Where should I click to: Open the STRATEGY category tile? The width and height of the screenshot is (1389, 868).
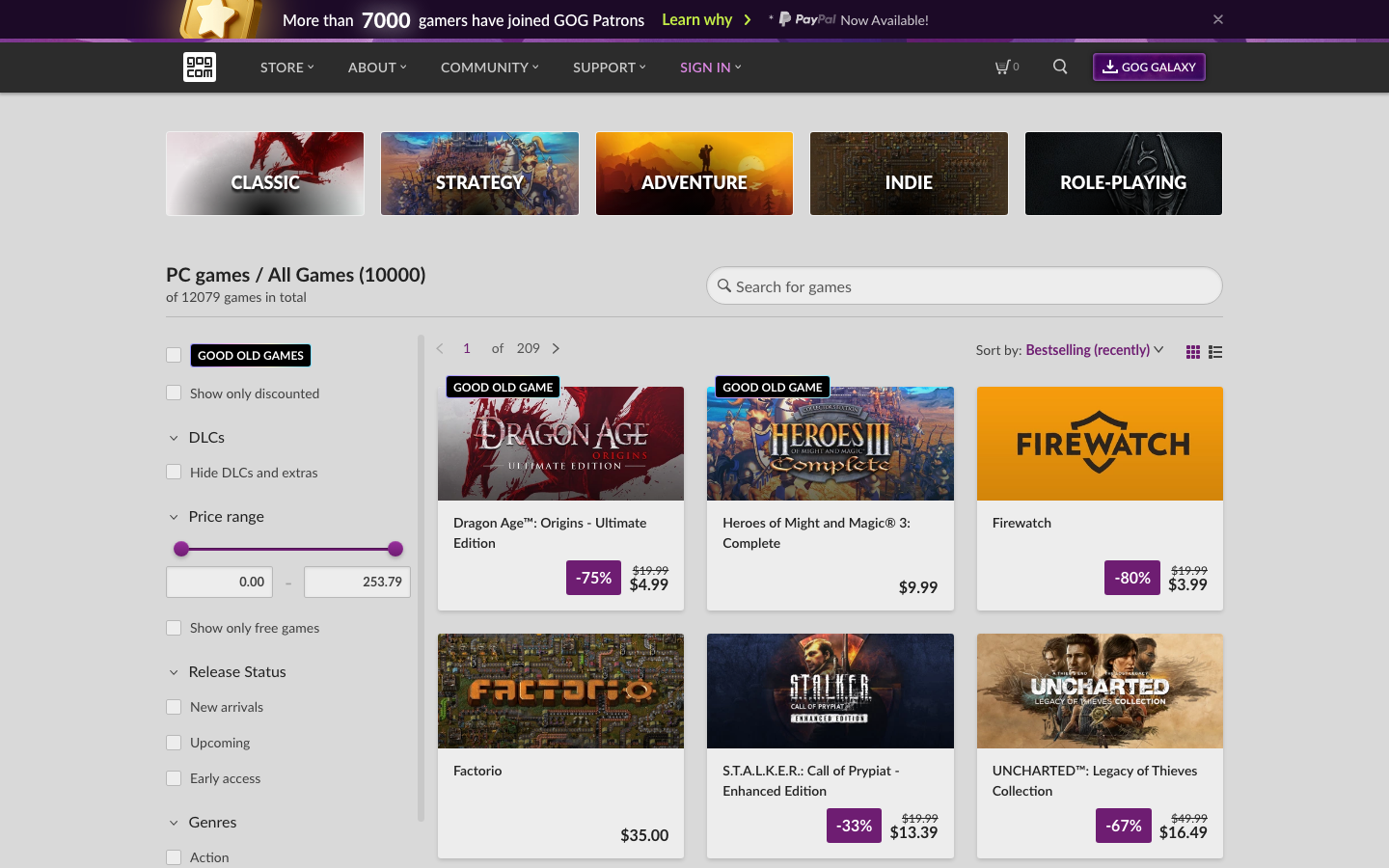[479, 174]
